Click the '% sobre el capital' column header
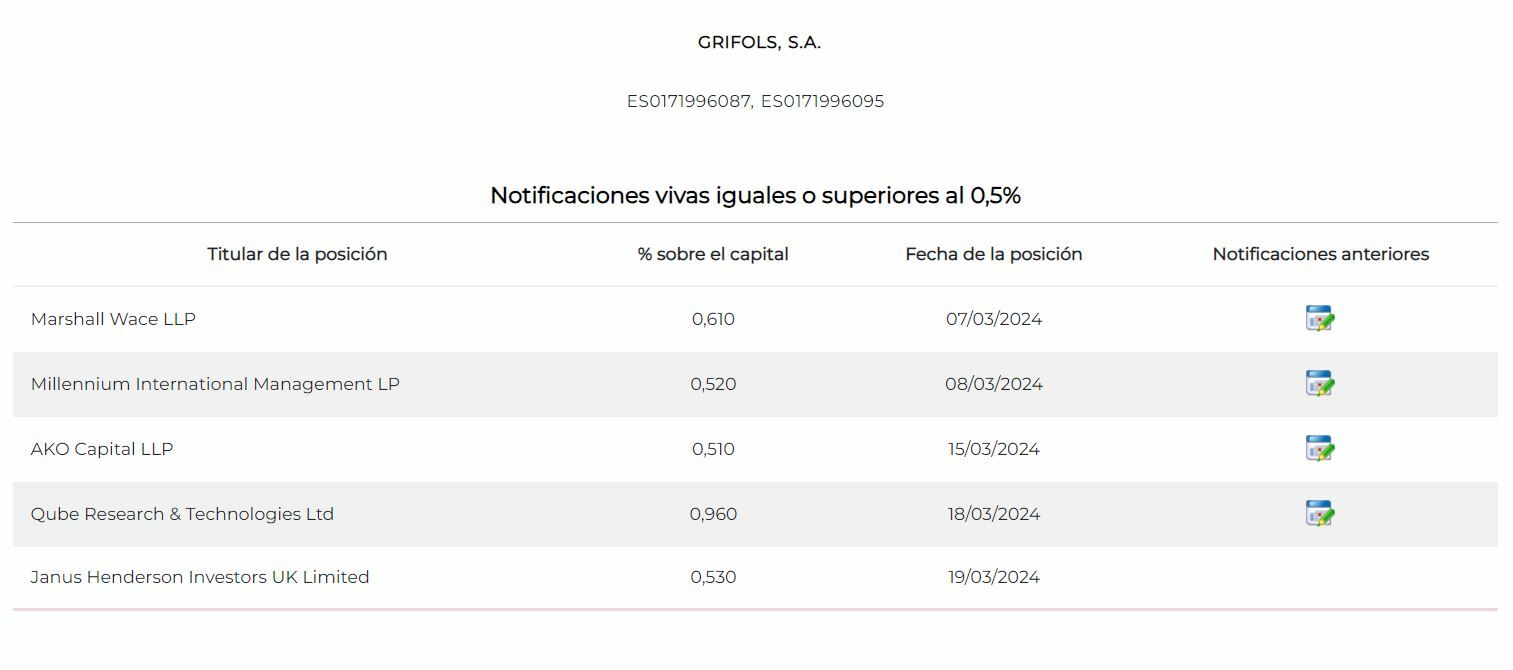1513x670 pixels. tap(713, 254)
